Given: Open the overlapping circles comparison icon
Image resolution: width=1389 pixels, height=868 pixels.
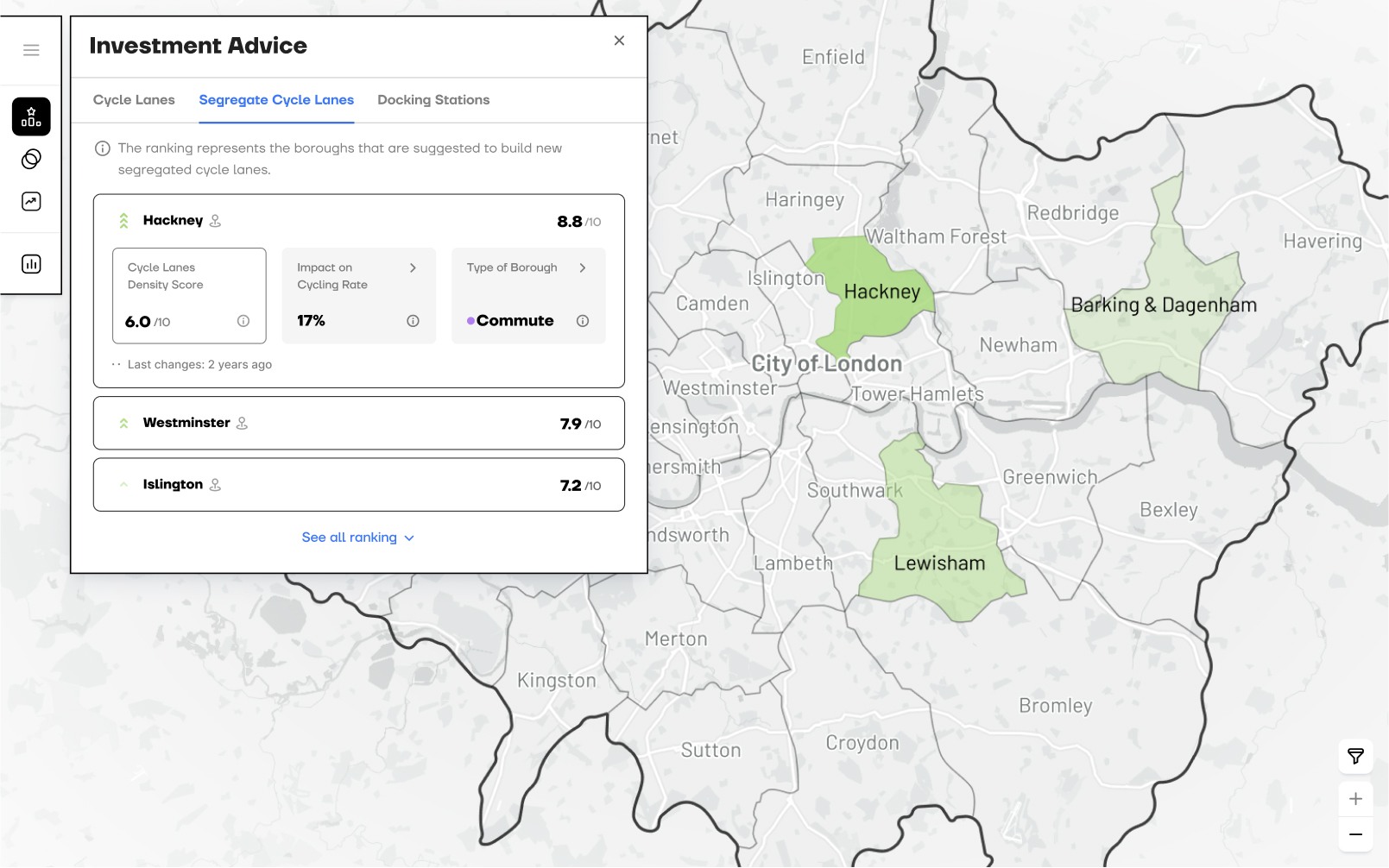Looking at the screenshot, I should point(31,159).
